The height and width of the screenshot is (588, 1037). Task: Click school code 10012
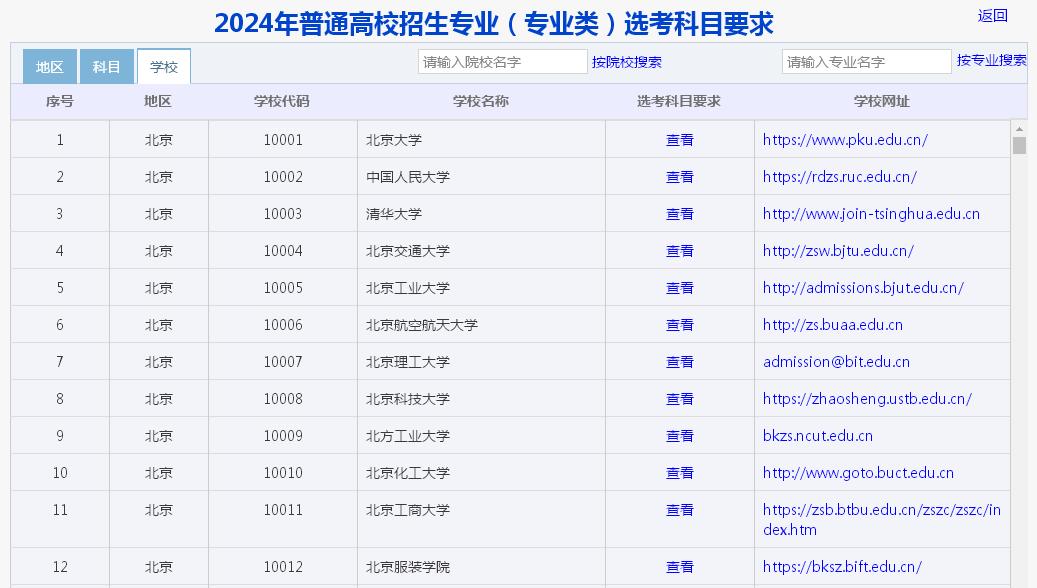tap(283, 567)
